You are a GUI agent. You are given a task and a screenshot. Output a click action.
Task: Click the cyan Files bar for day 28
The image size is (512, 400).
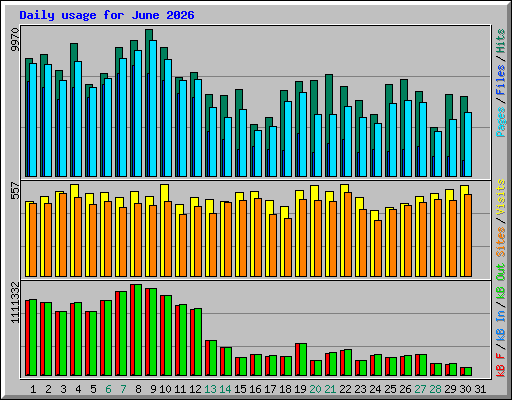(438, 154)
